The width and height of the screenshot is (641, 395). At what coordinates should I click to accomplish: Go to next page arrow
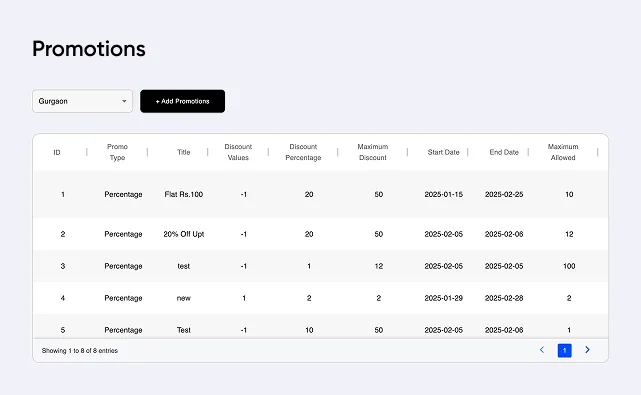coord(587,350)
